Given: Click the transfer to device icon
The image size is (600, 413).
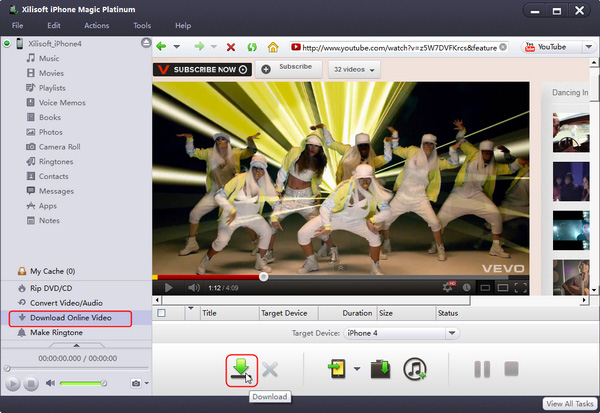Looking at the screenshot, I should pyautogui.click(x=338, y=369).
